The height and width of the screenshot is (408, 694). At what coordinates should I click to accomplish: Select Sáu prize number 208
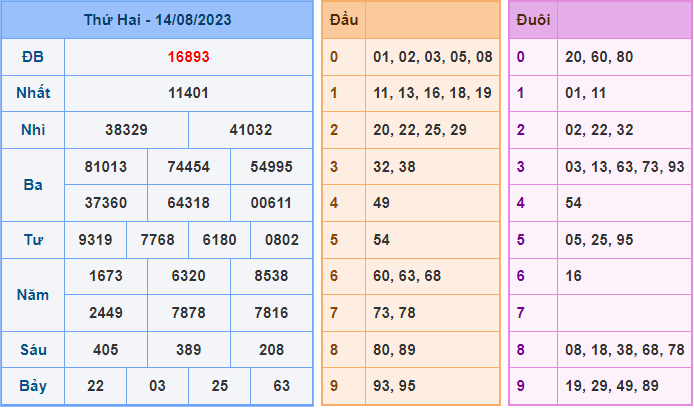(271, 350)
